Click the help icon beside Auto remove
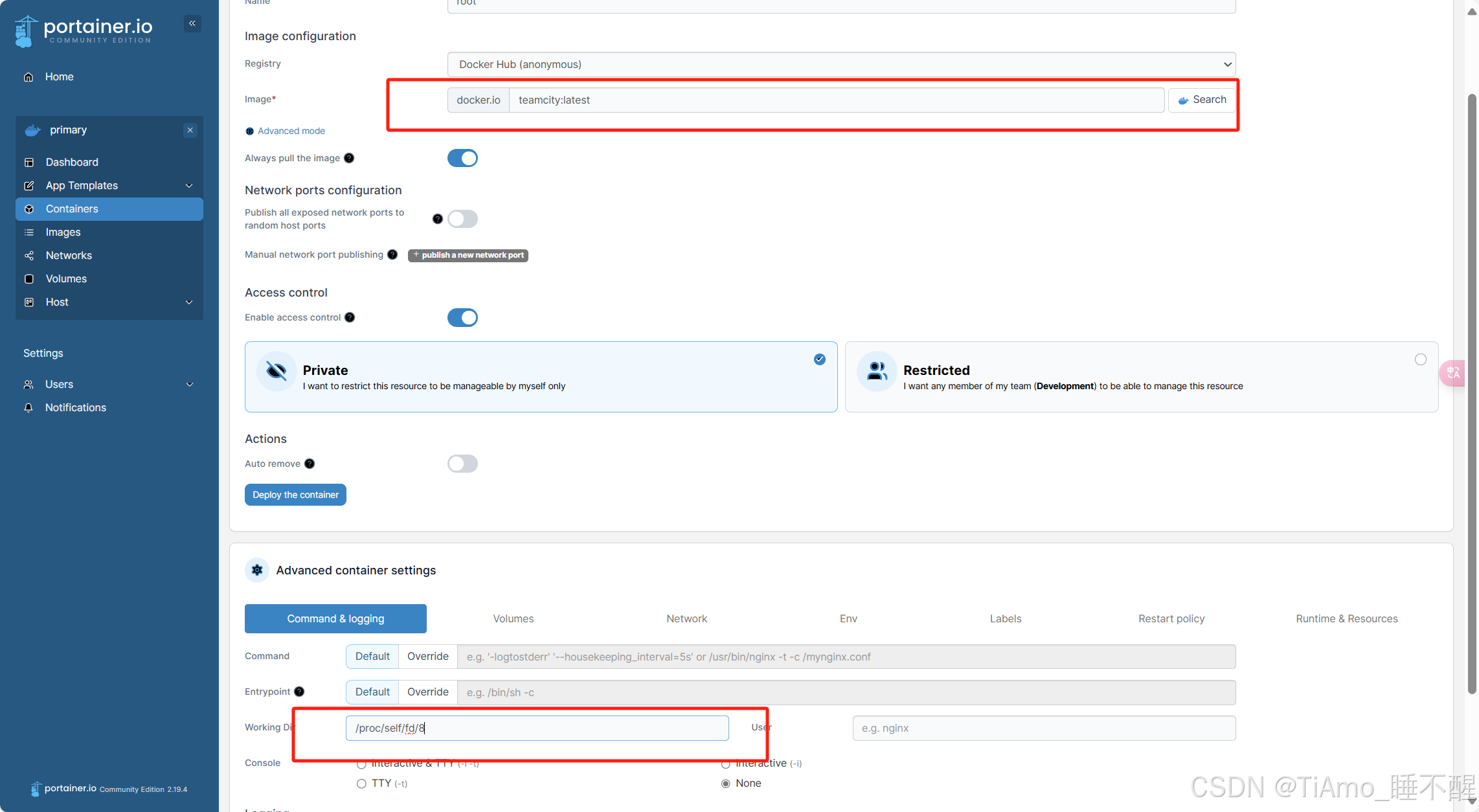 310,464
